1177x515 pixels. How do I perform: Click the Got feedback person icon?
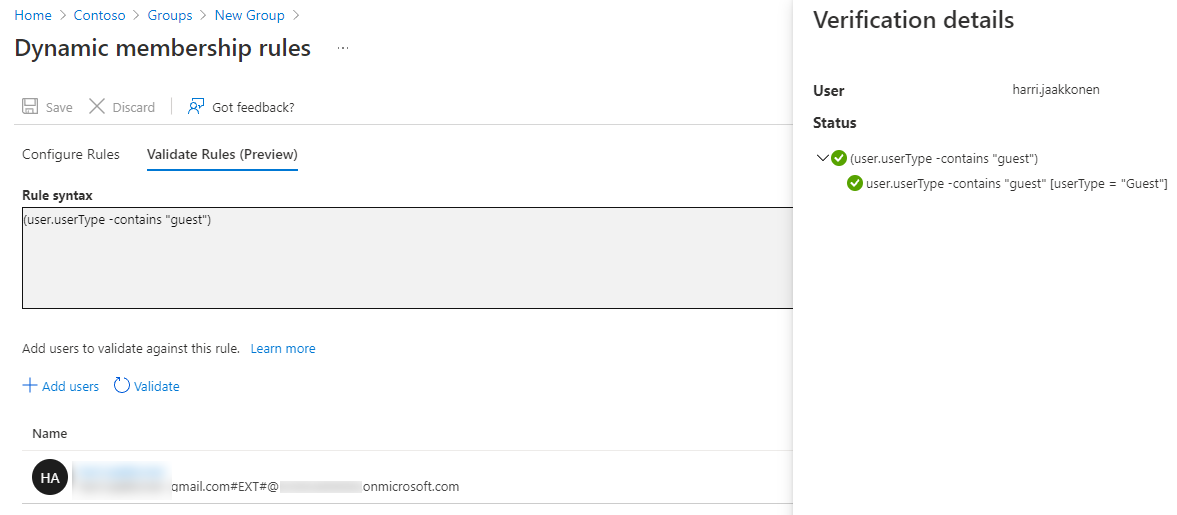(x=196, y=107)
